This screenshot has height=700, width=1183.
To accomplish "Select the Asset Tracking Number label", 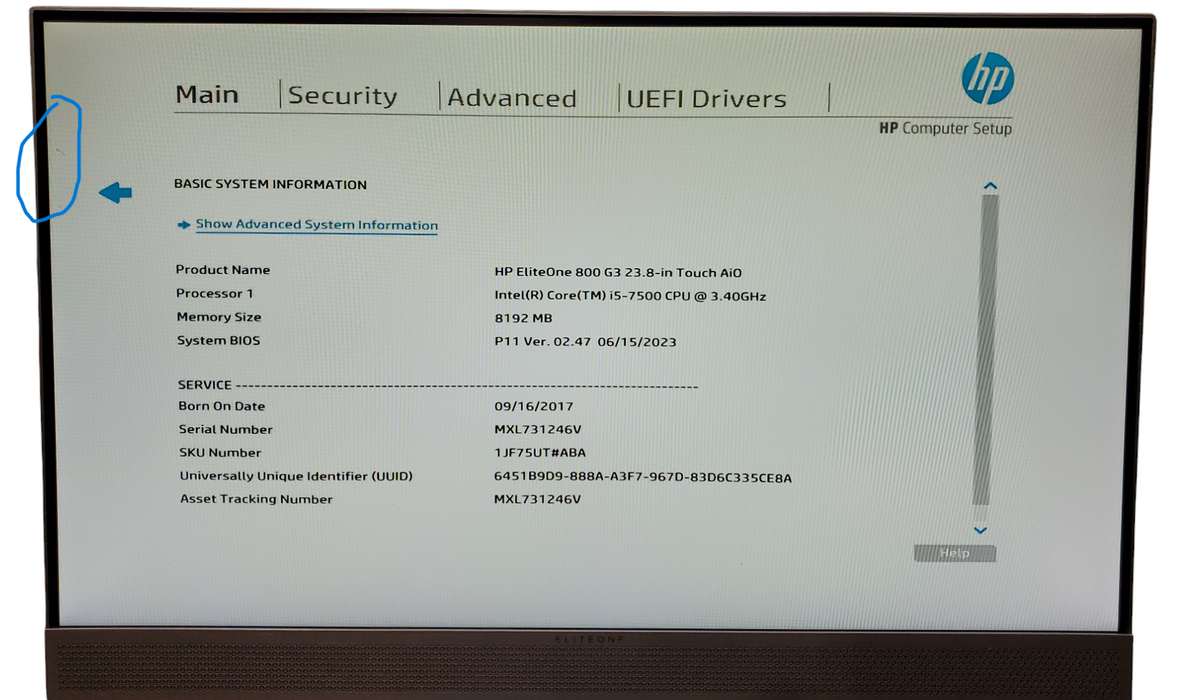I will tap(256, 499).
